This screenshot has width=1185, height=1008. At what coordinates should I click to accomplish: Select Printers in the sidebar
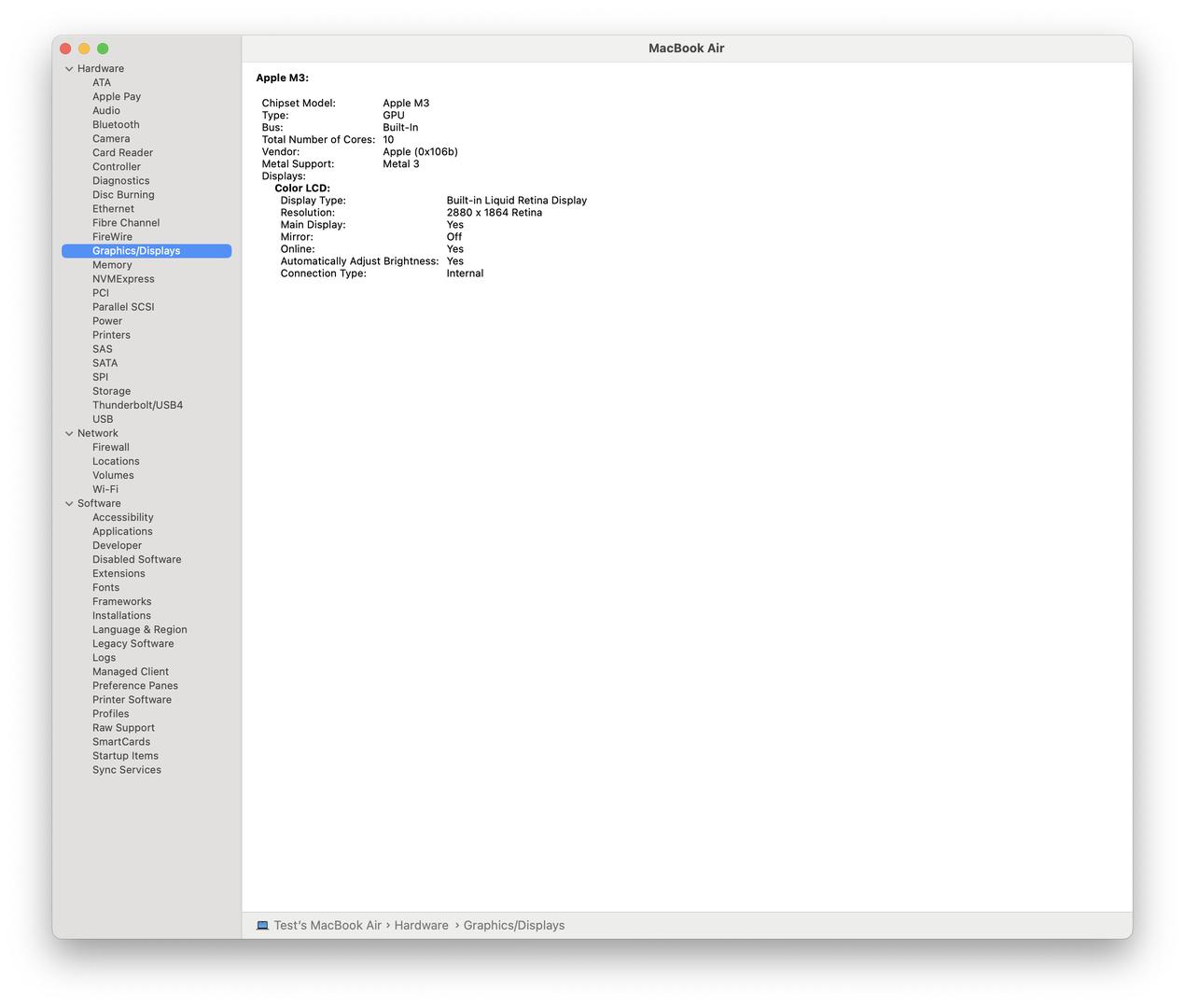tap(111, 335)
